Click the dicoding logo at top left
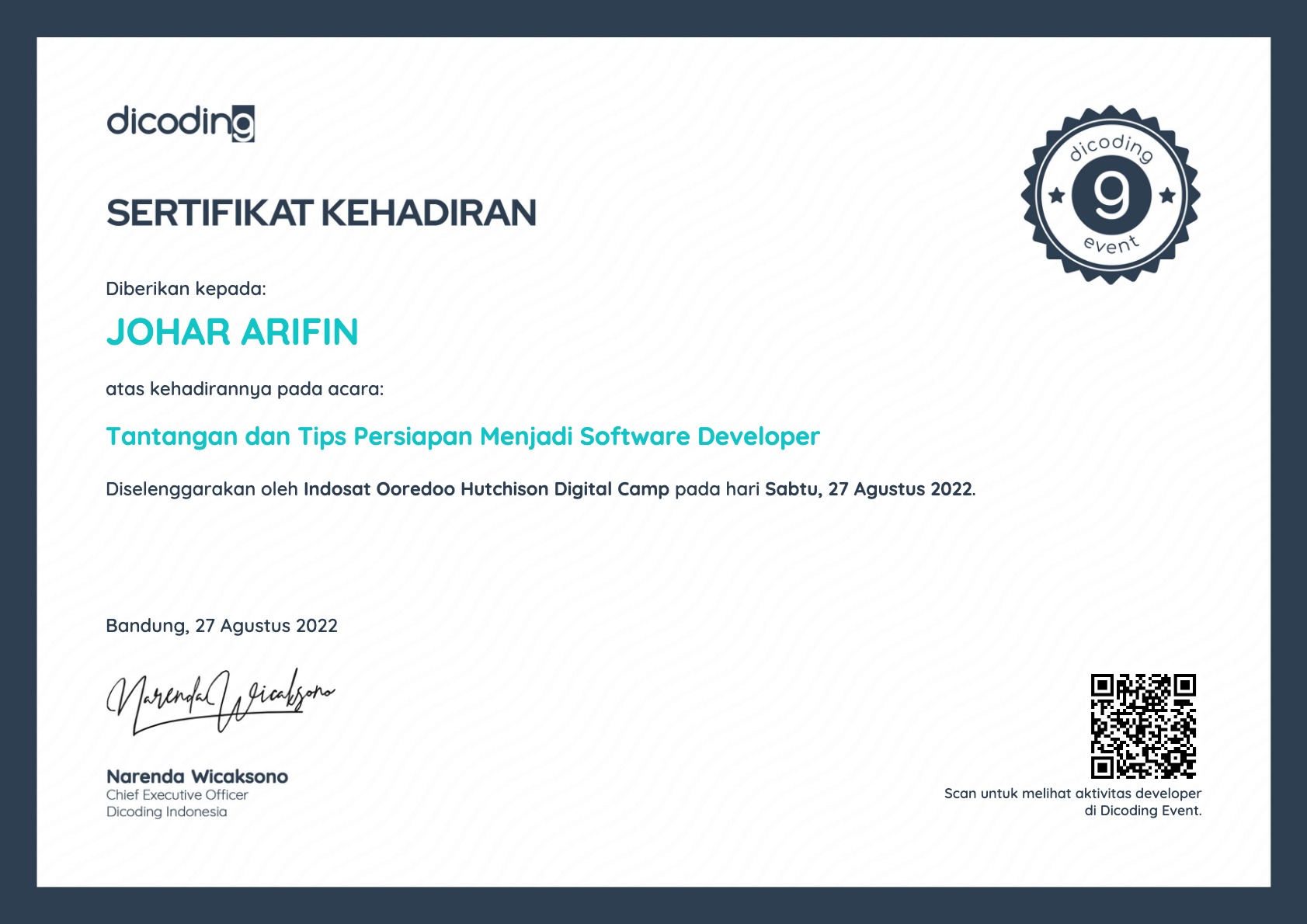This screenshot has width=1307, height=924. tap(180, 123)
